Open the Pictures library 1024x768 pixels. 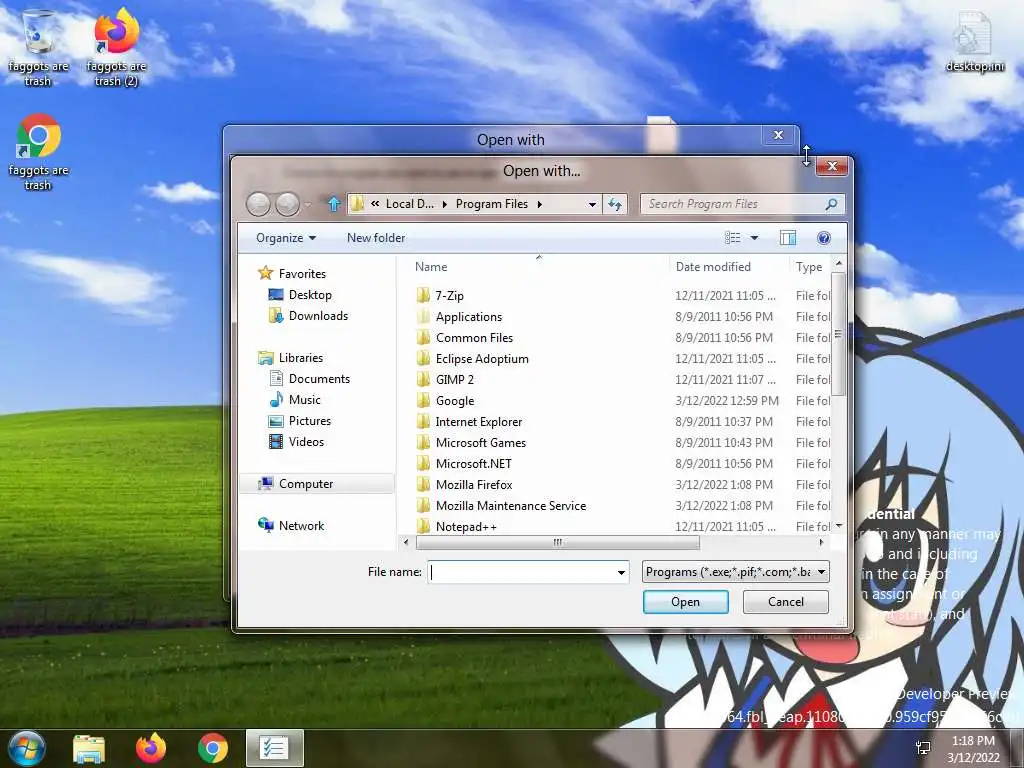point(300,421)
